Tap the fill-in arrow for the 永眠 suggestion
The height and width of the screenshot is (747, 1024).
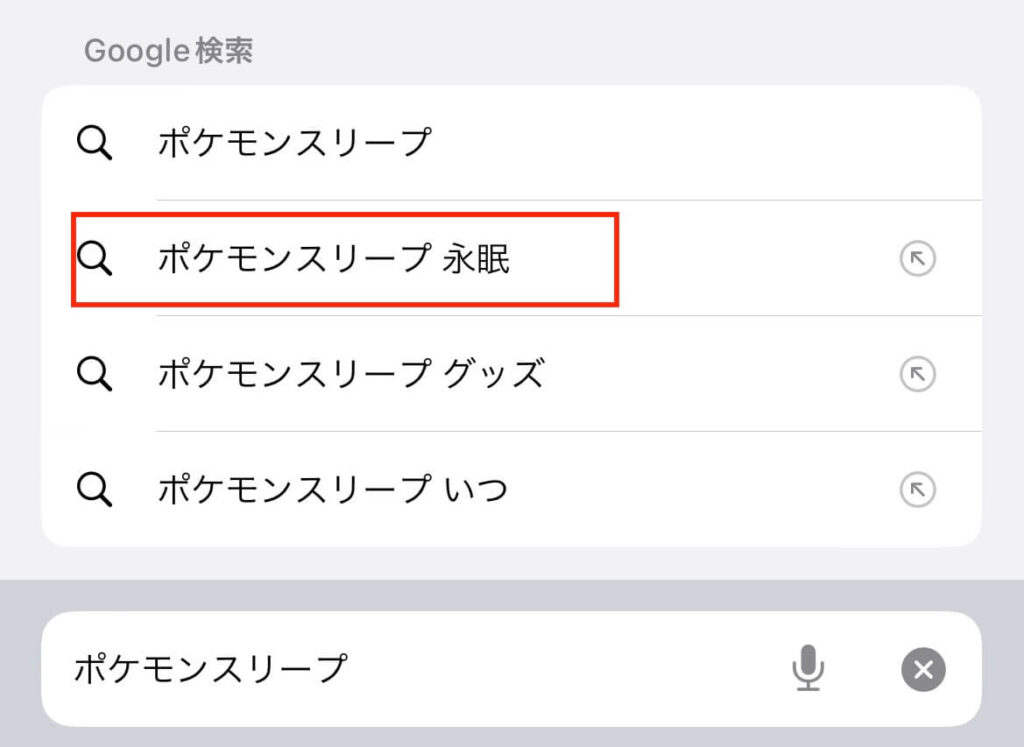pyautogui.click(x=917, y=260)
